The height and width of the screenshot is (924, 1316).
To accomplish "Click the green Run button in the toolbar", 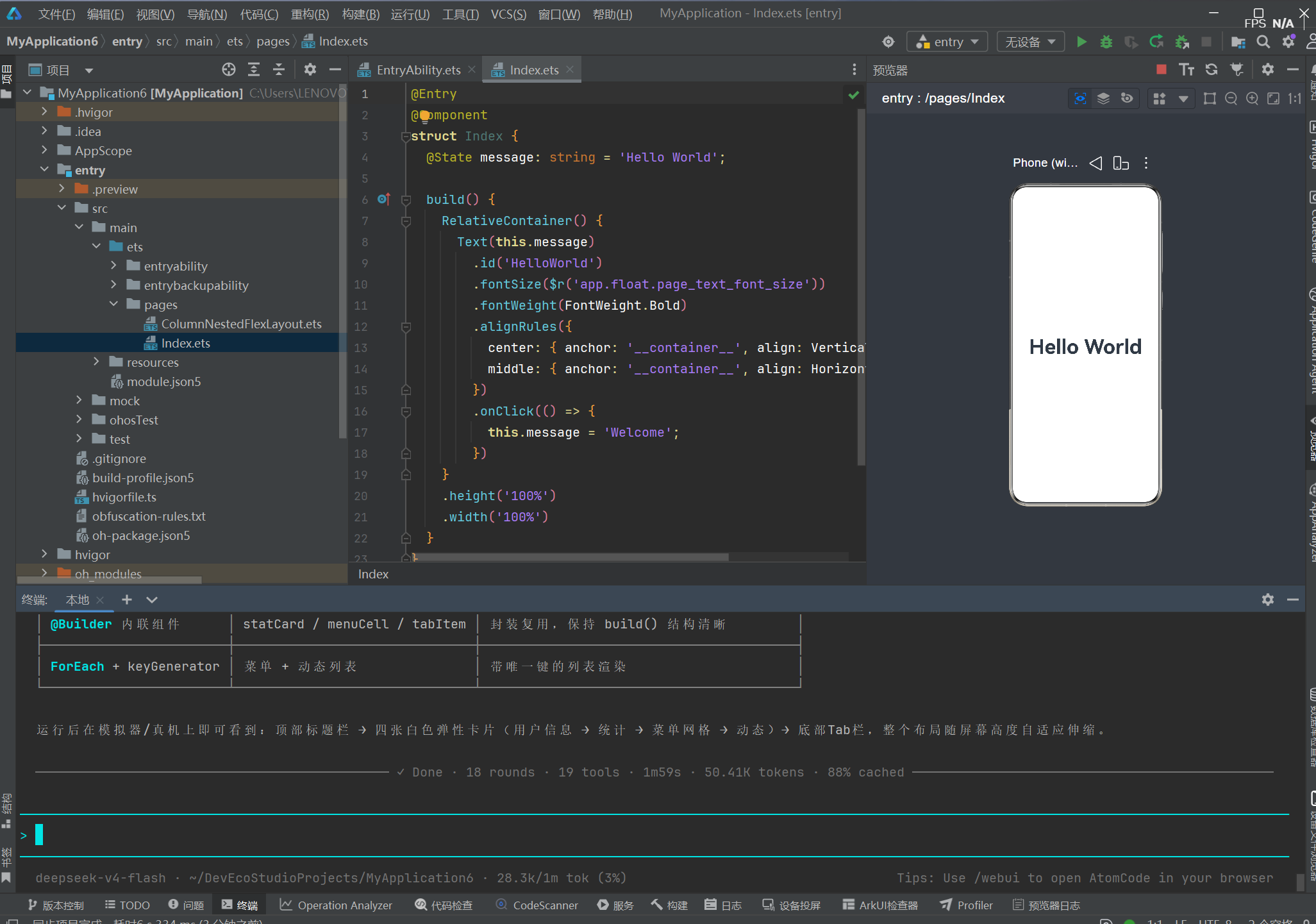I will 1081,42.
